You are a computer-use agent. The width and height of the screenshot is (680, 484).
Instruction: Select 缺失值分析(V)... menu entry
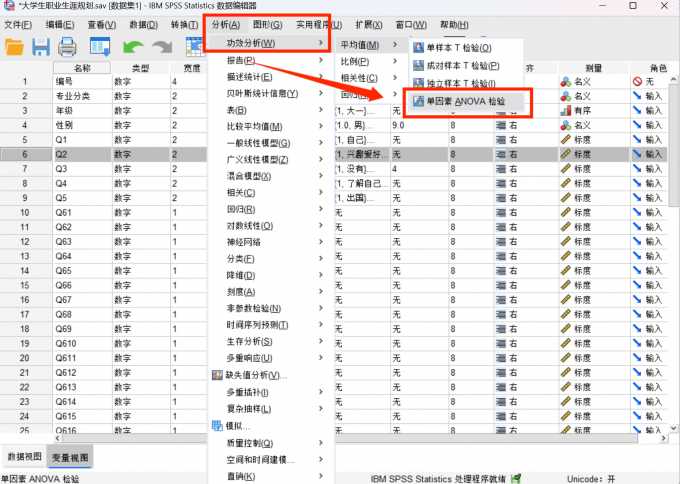(272, 375)
